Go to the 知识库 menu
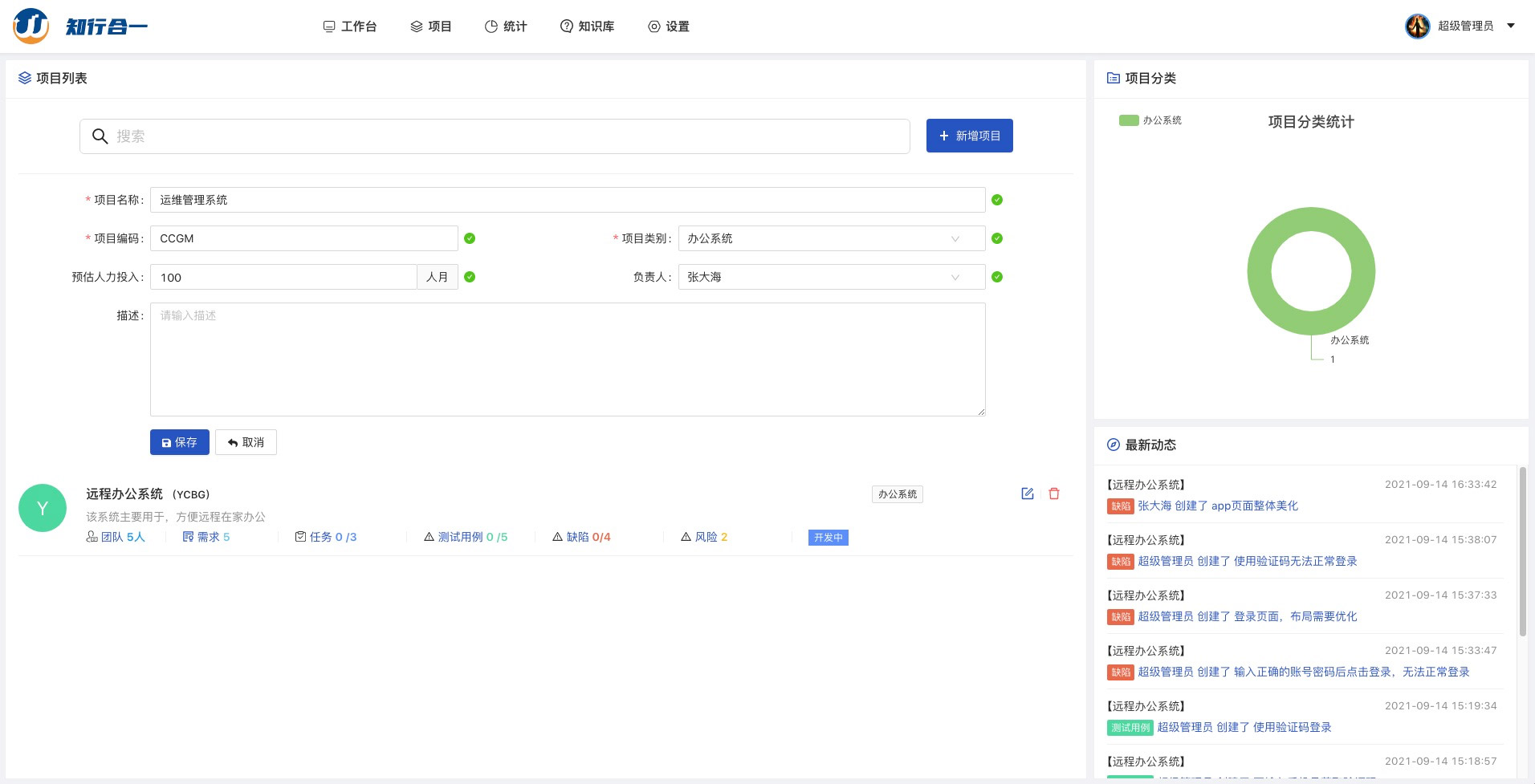The image size is (1535, 784). tap(587, 26)
